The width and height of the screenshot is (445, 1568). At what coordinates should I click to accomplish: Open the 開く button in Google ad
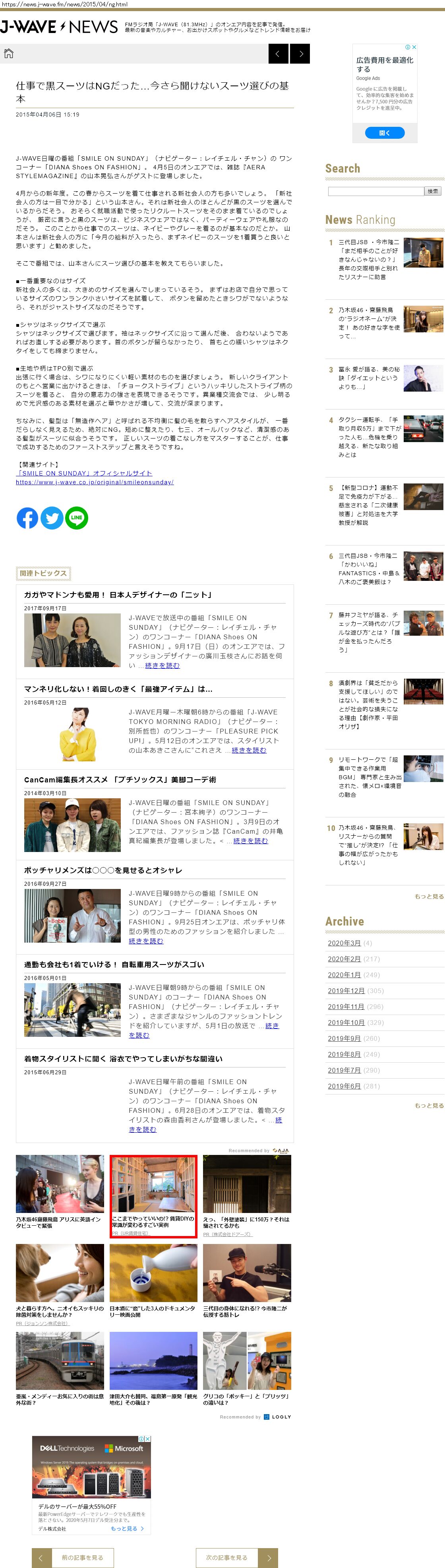385,133
